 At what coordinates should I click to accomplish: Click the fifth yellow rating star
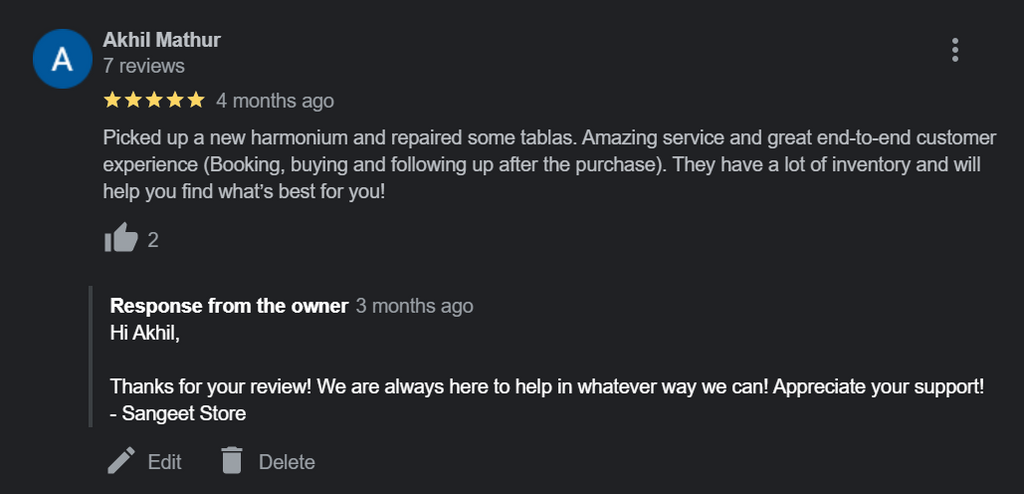click(x=196, y=100)
